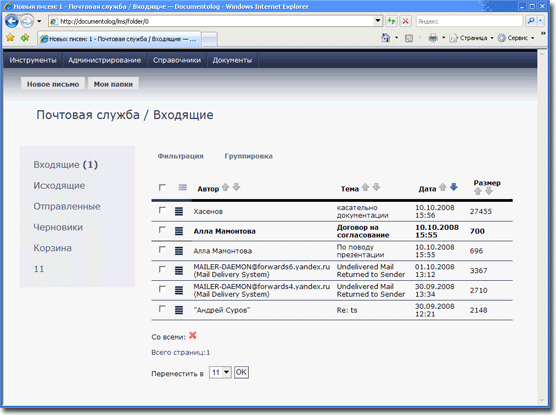The image size is (556, 415).
Task: Open the Страница menu dropdown
Action: click(x=472, y=38)
